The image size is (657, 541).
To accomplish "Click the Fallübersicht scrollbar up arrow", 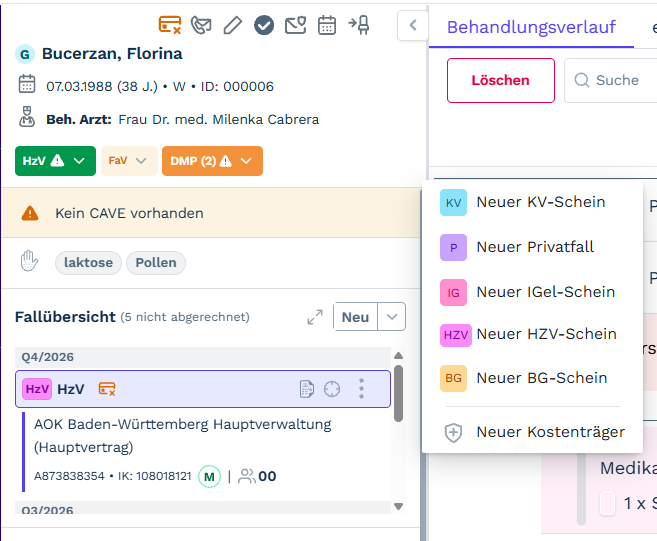I will (x=398, y=356).
